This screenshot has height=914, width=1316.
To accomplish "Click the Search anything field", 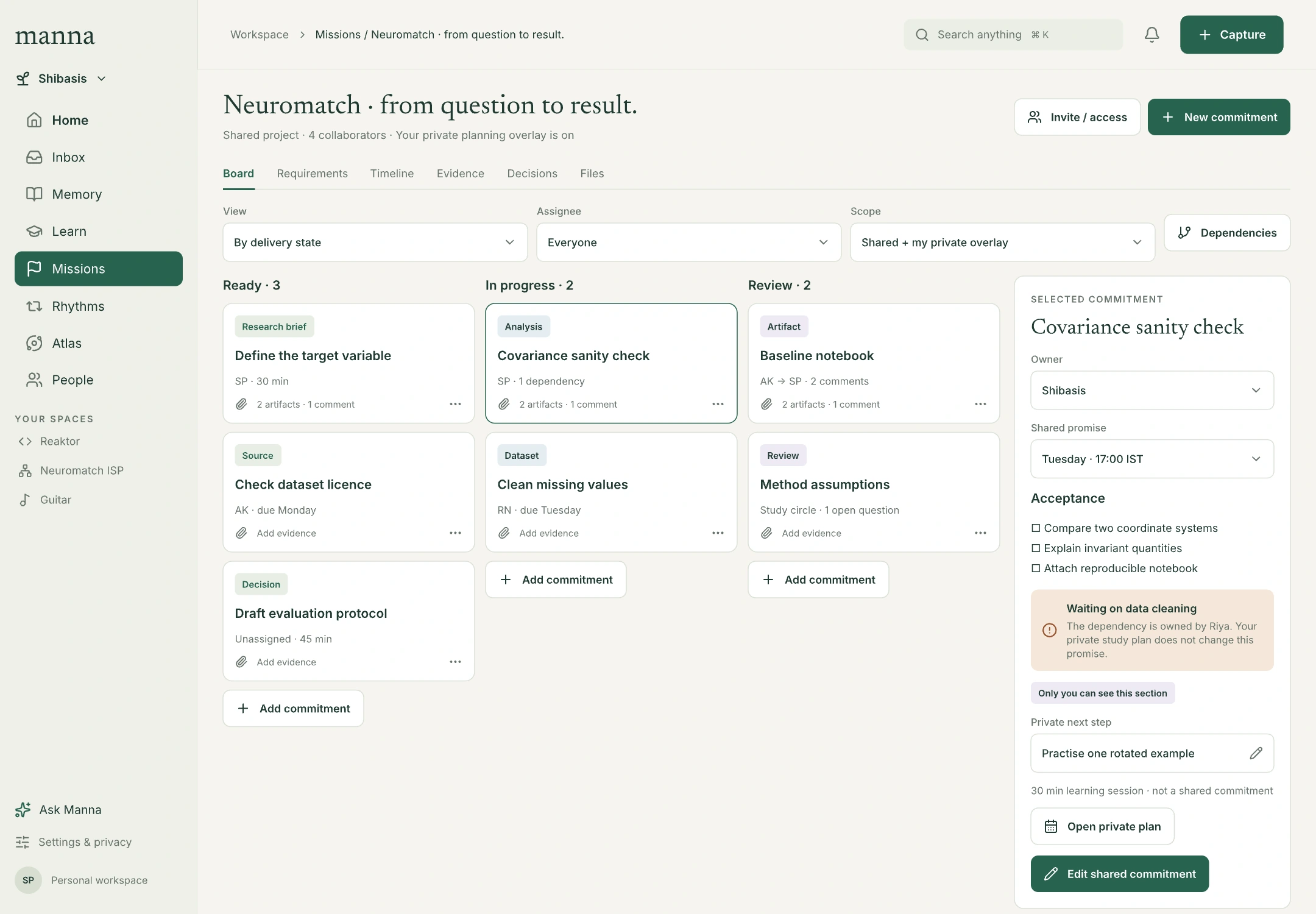I will click(1013, 35).
